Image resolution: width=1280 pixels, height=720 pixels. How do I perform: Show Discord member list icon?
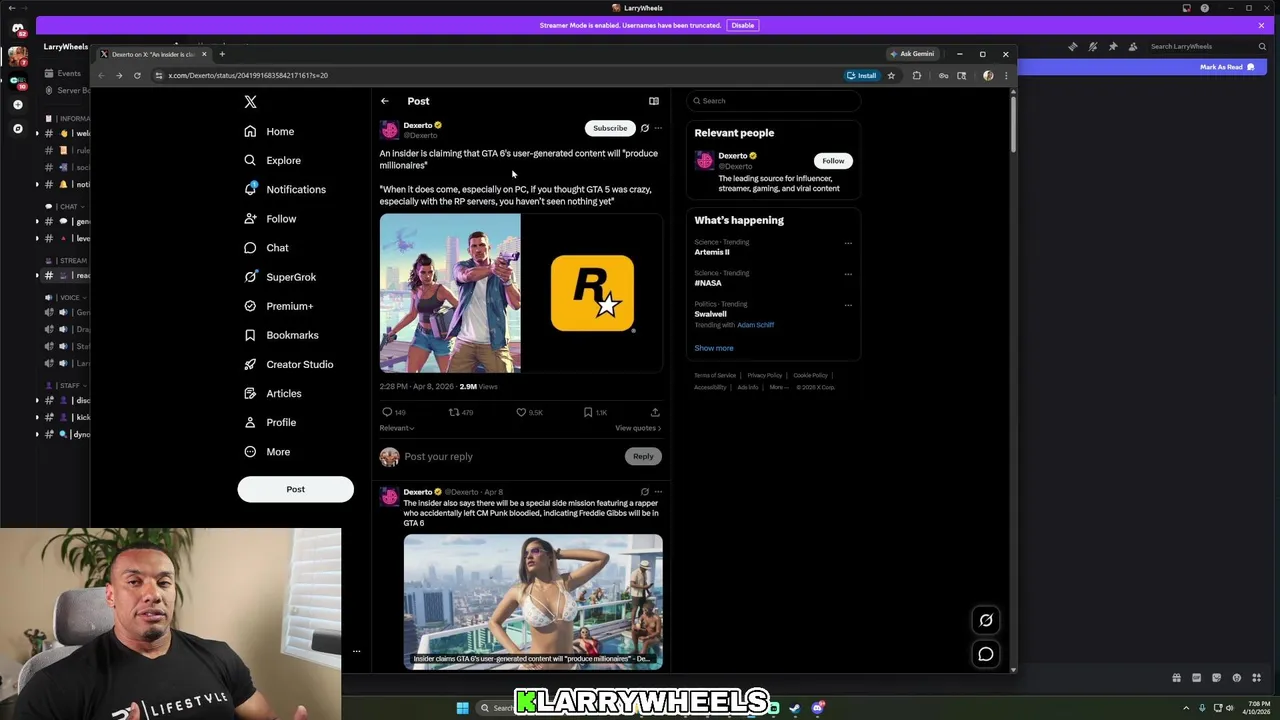pyautogui.click(x=1133, y=46)
